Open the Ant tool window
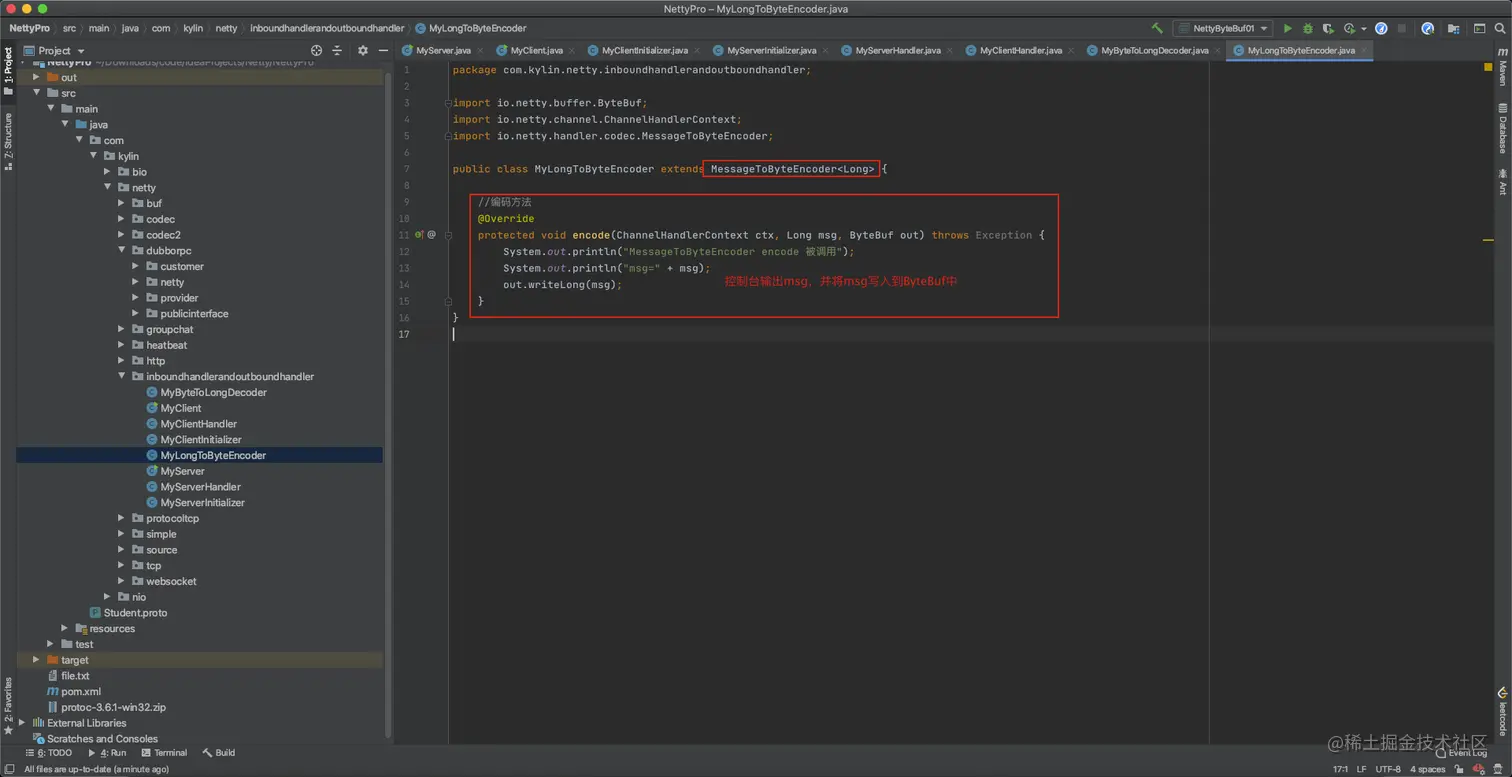The height and width of the screenshot is (777, 1512). (x=1502, y=182)
